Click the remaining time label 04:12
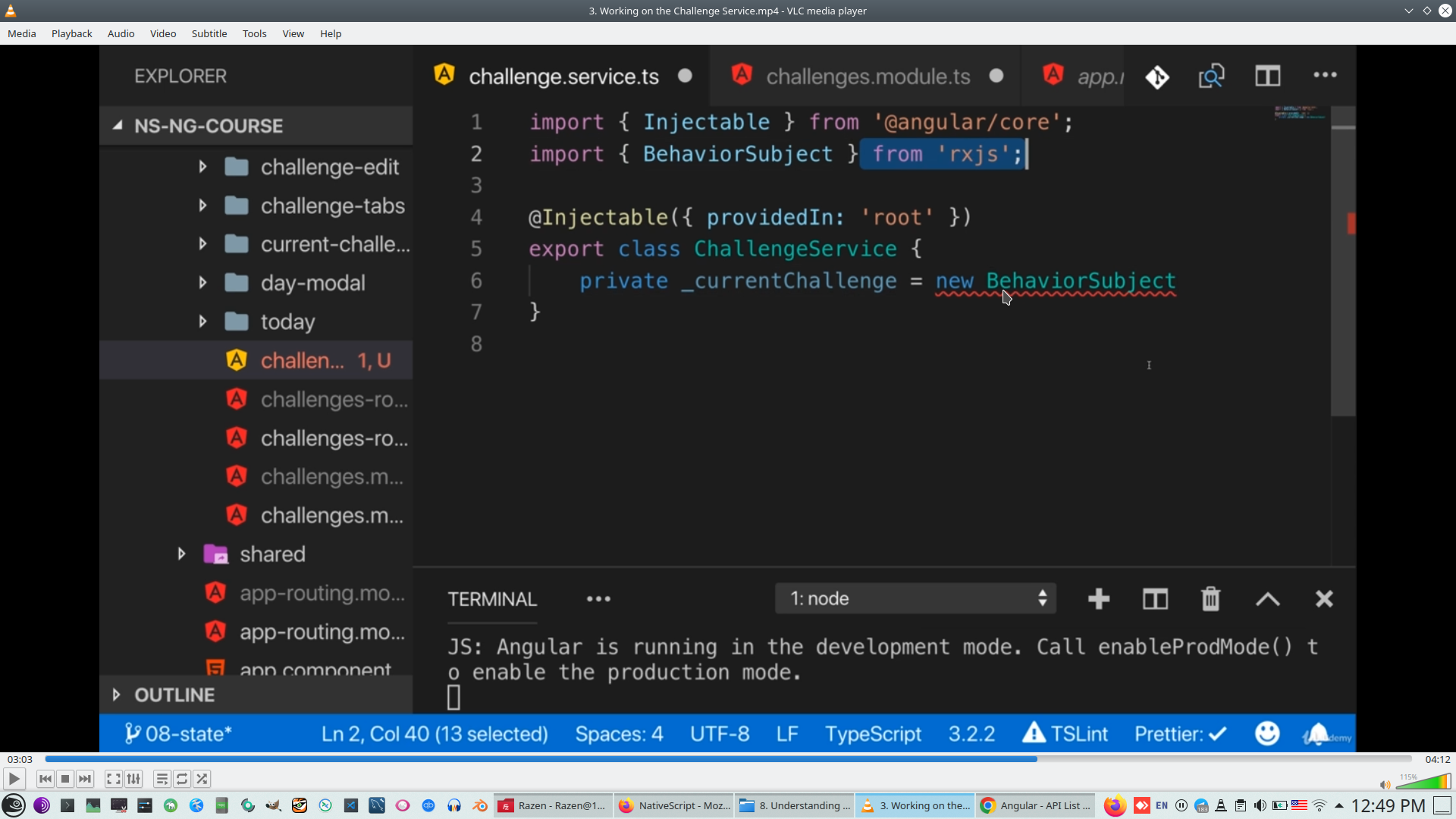This screenshot has width=1456, height=819. point(1437,759)
